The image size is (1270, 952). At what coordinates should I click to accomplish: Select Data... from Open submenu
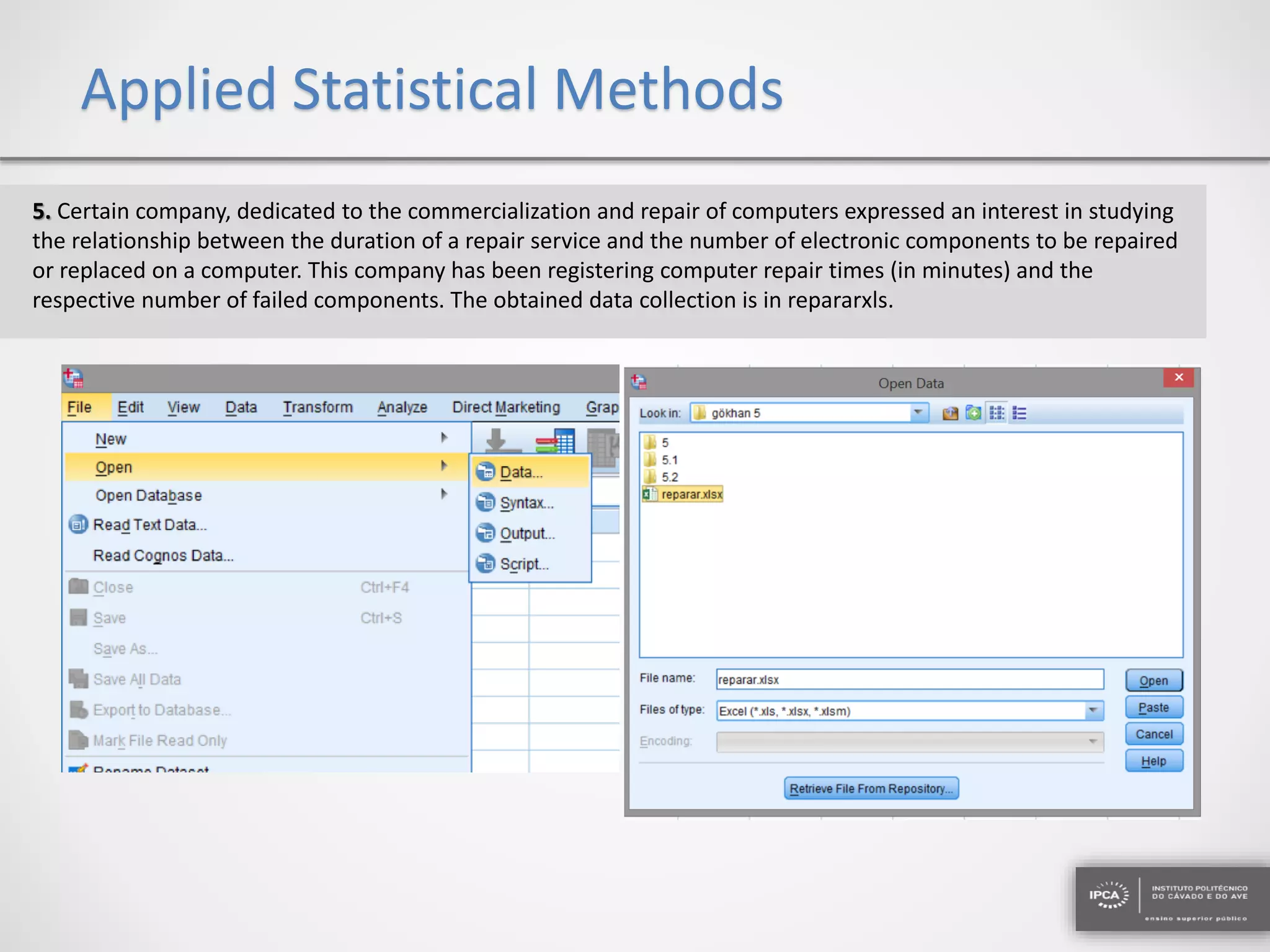click(530, 472)
